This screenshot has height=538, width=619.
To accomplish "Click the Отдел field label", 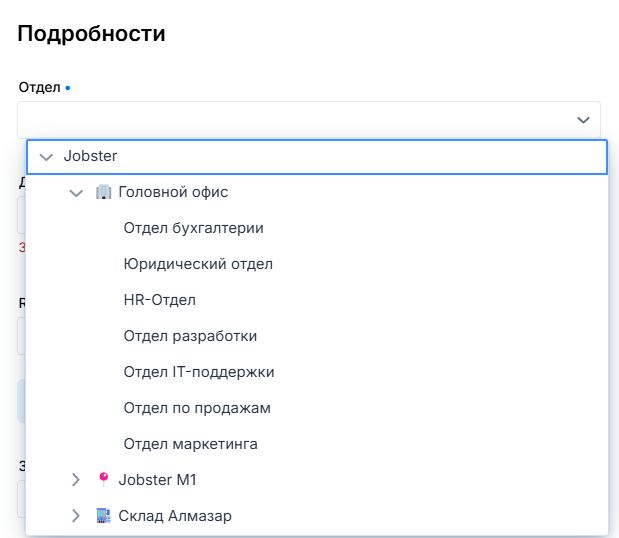I will [x=39, y=87].
